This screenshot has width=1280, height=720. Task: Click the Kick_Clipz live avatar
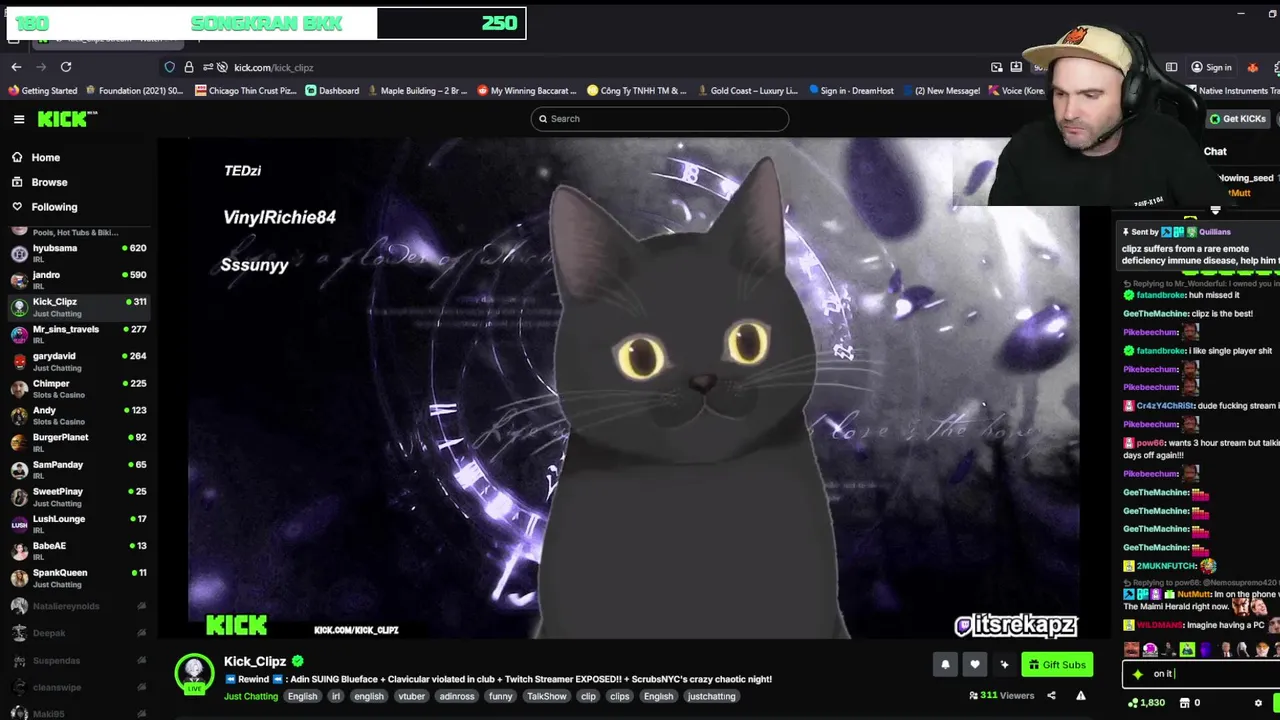pyautogui.click(x=194, y=674)
